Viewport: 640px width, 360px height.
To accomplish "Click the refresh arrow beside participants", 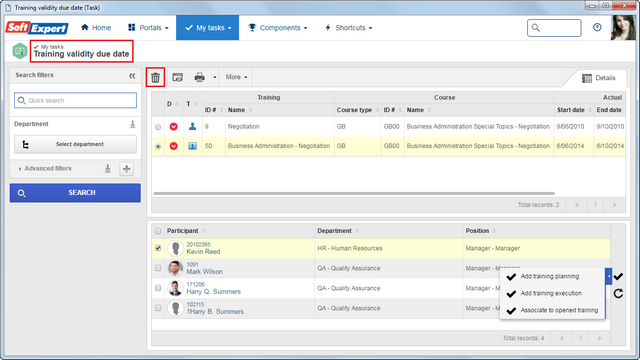I will (x=618, y=293).
